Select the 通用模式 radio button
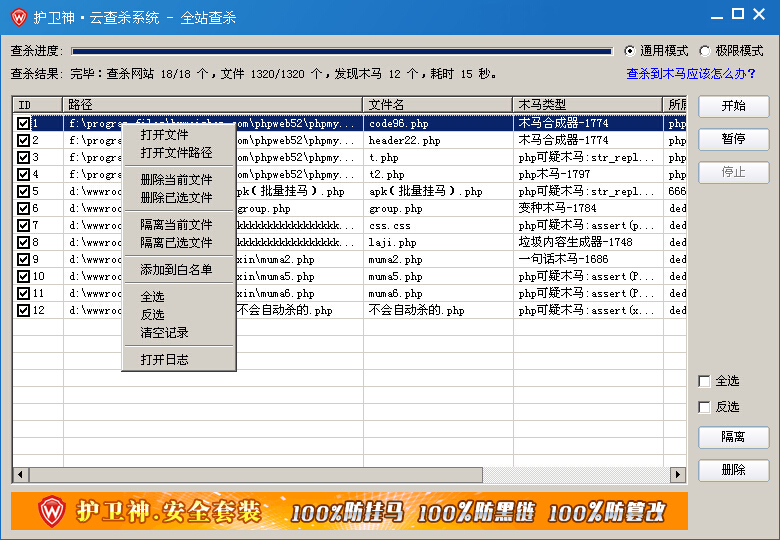The width and height of the screenshot is (780, 540). [630, 51]
